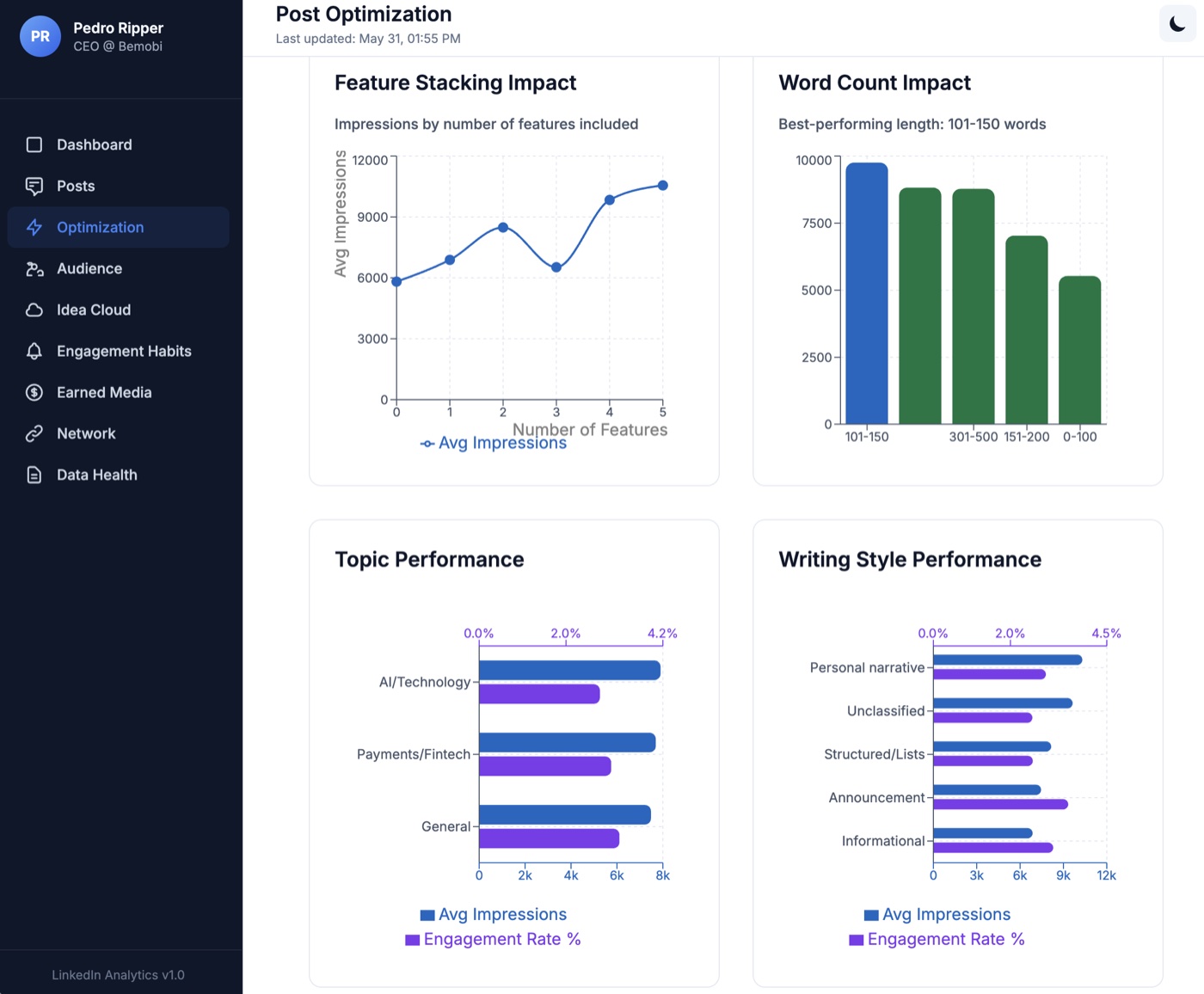Go to the Posts section
The image size is (1204, 994).
point(119,186)
